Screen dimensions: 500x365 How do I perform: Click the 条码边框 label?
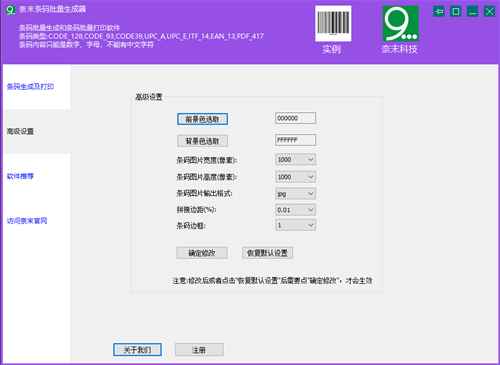pyautogui.click(x=191, y=226)
